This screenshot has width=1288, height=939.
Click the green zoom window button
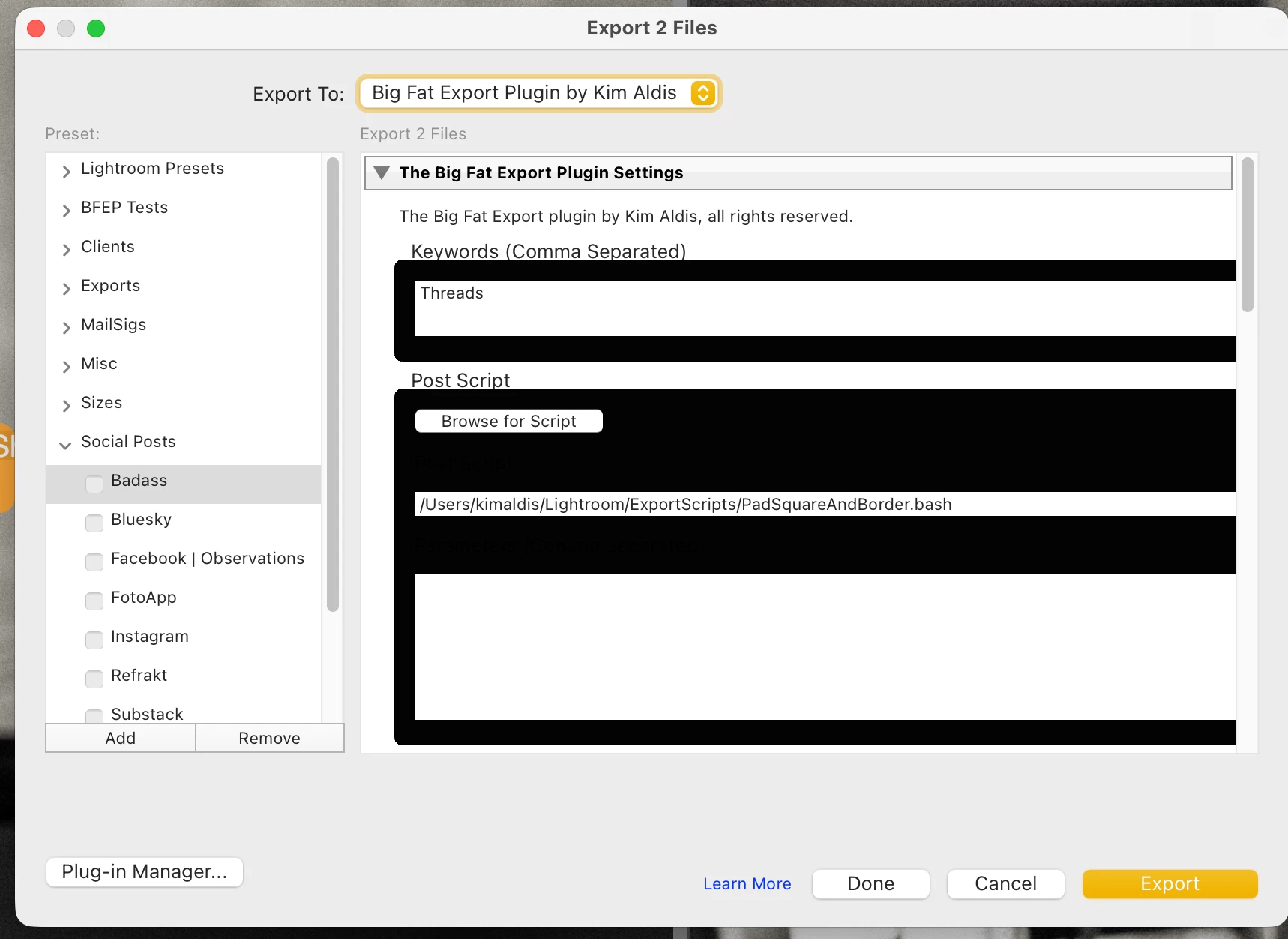tap(96, 28)
